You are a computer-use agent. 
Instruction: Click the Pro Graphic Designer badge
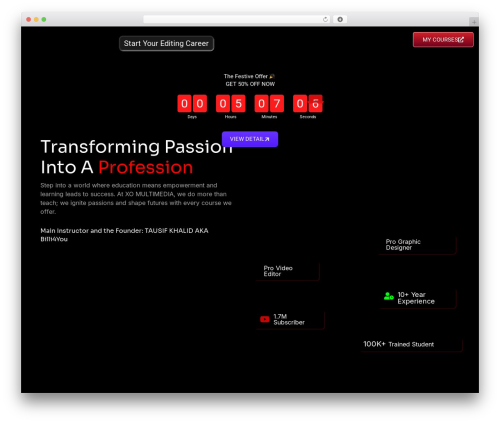(x=417, y=245)
